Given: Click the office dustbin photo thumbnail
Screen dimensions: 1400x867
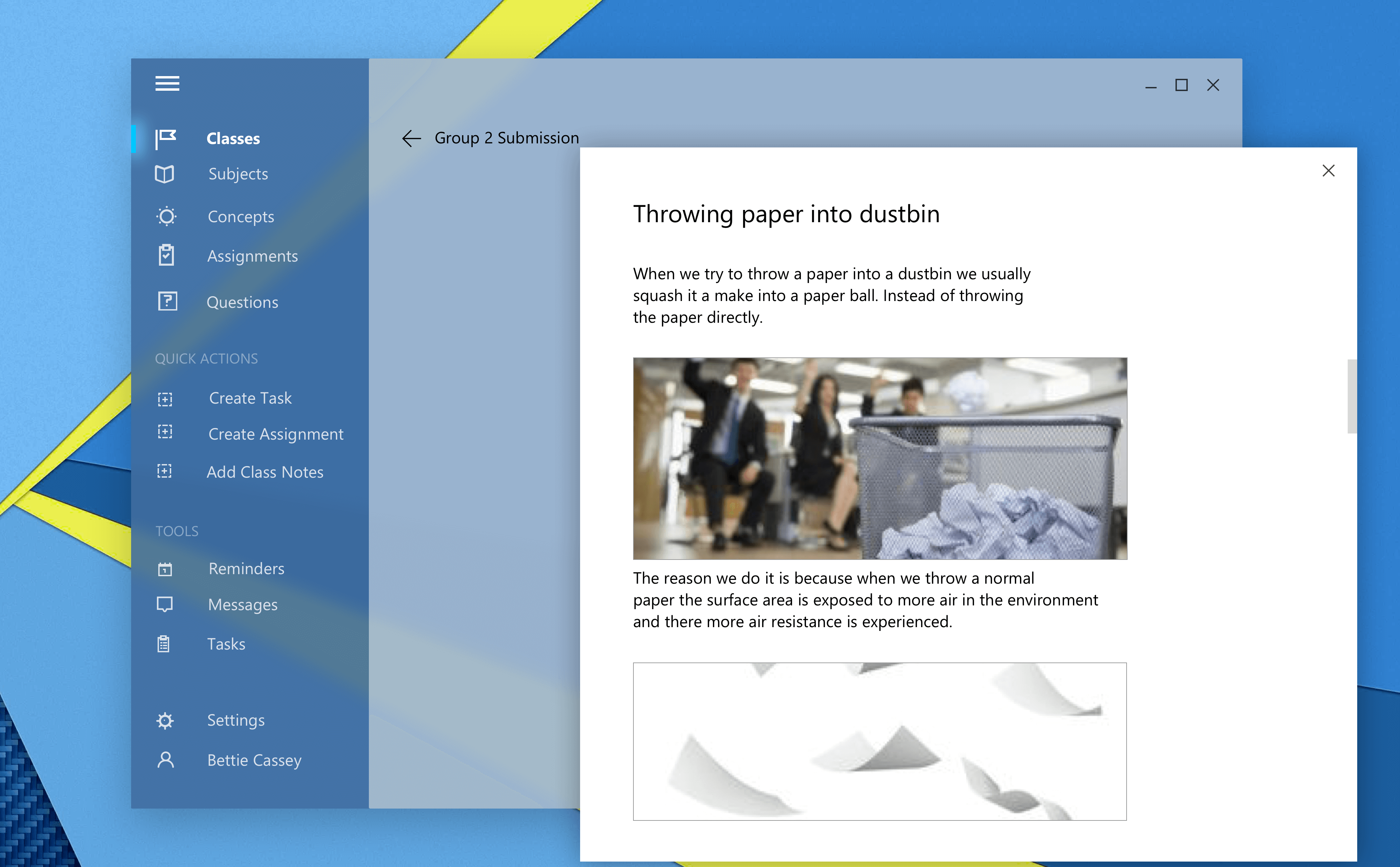Looking at the screenshot, I should 879,458.
